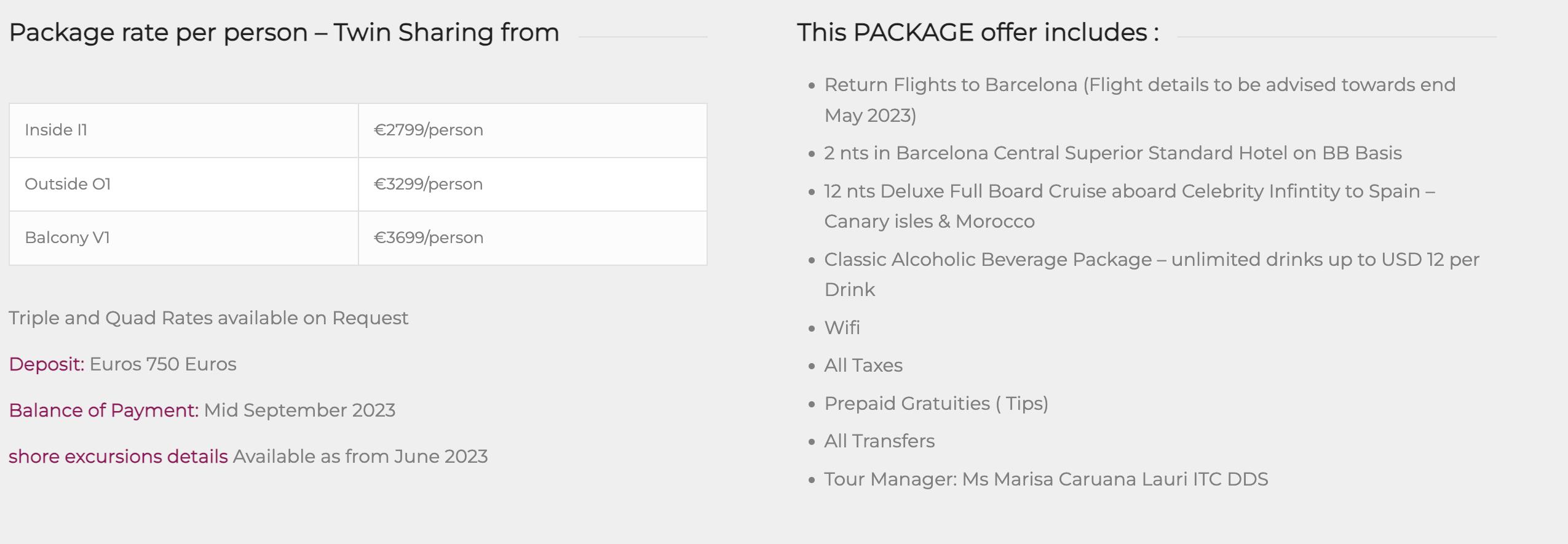
Task: Select the €3299/person price cell
Action: pyautogui.click(x=533, y=185)
